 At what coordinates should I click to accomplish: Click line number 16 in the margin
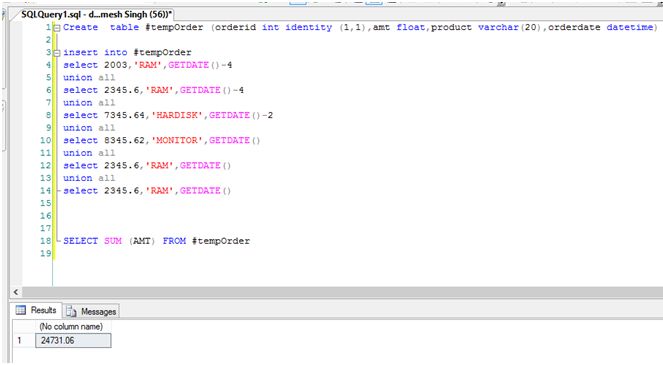(45, 216)
